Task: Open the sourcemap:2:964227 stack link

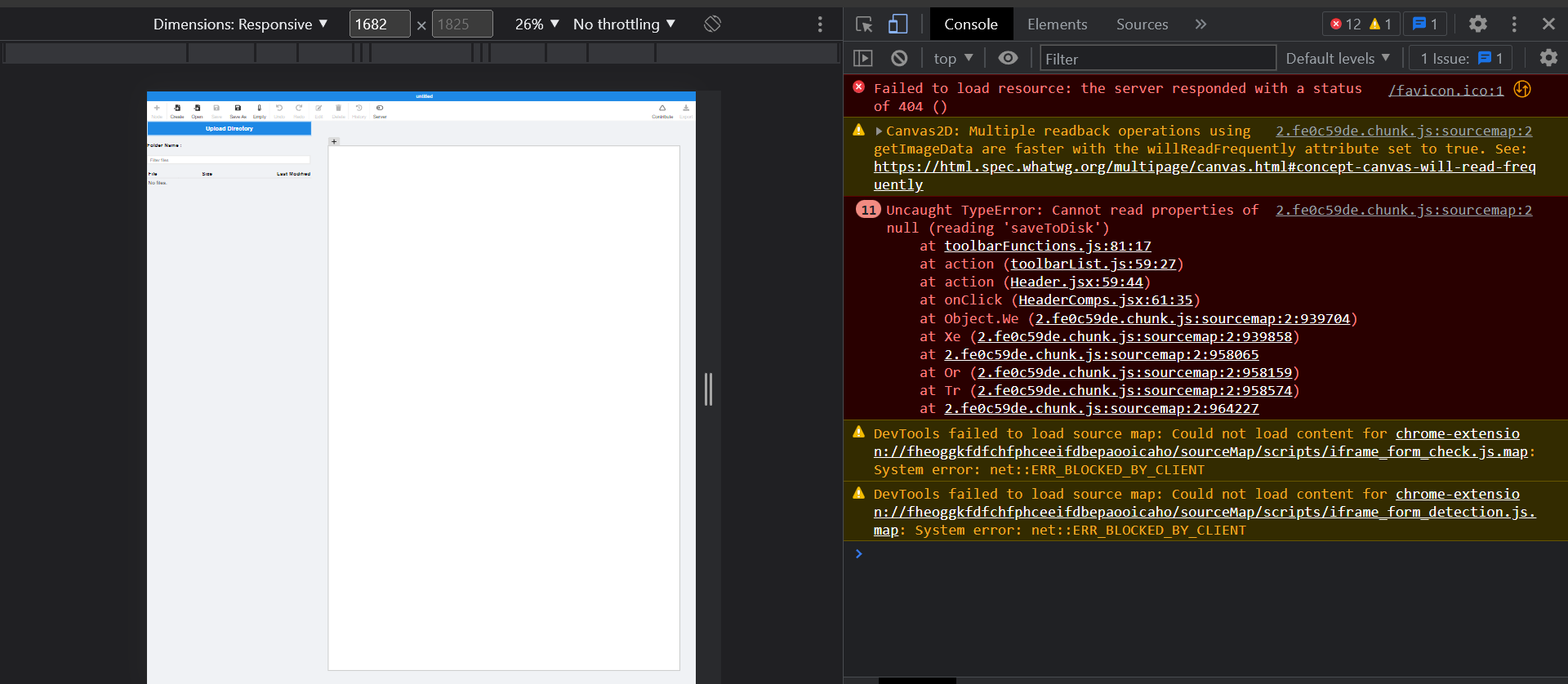Action: (1102, 408)
